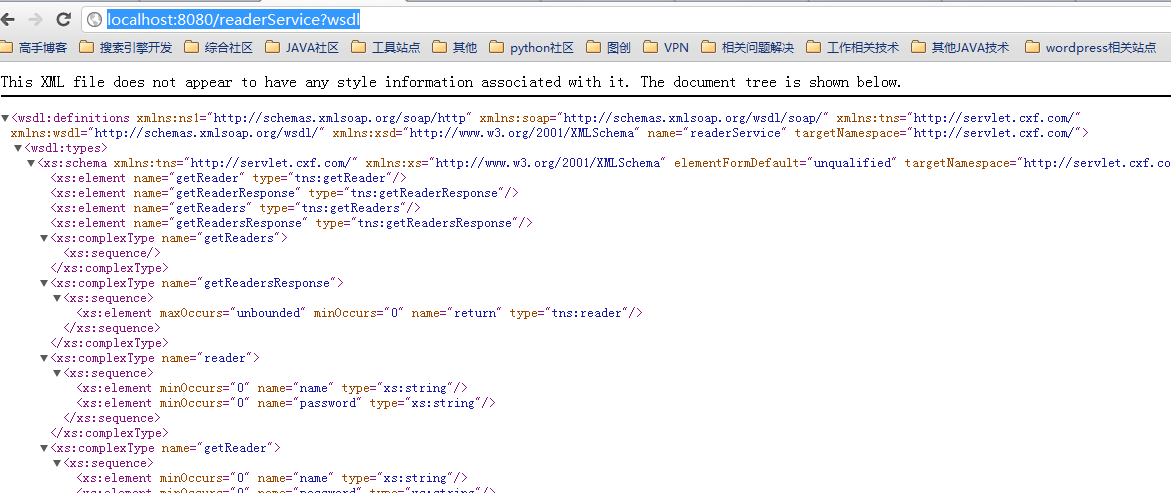
Task: Open the 其他 bookmark folder
Action: 455,48
